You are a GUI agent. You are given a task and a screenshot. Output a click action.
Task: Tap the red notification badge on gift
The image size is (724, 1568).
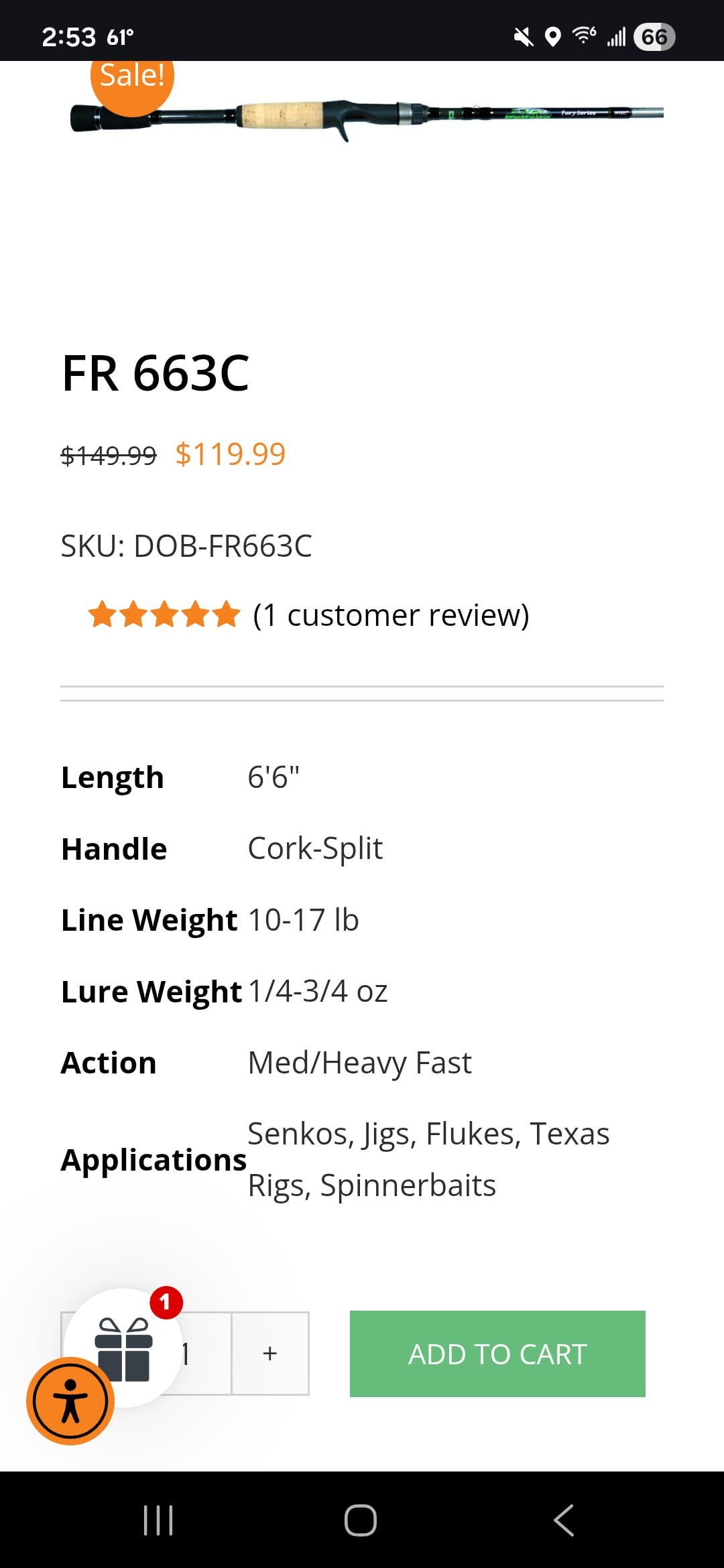pos(166,1303)
